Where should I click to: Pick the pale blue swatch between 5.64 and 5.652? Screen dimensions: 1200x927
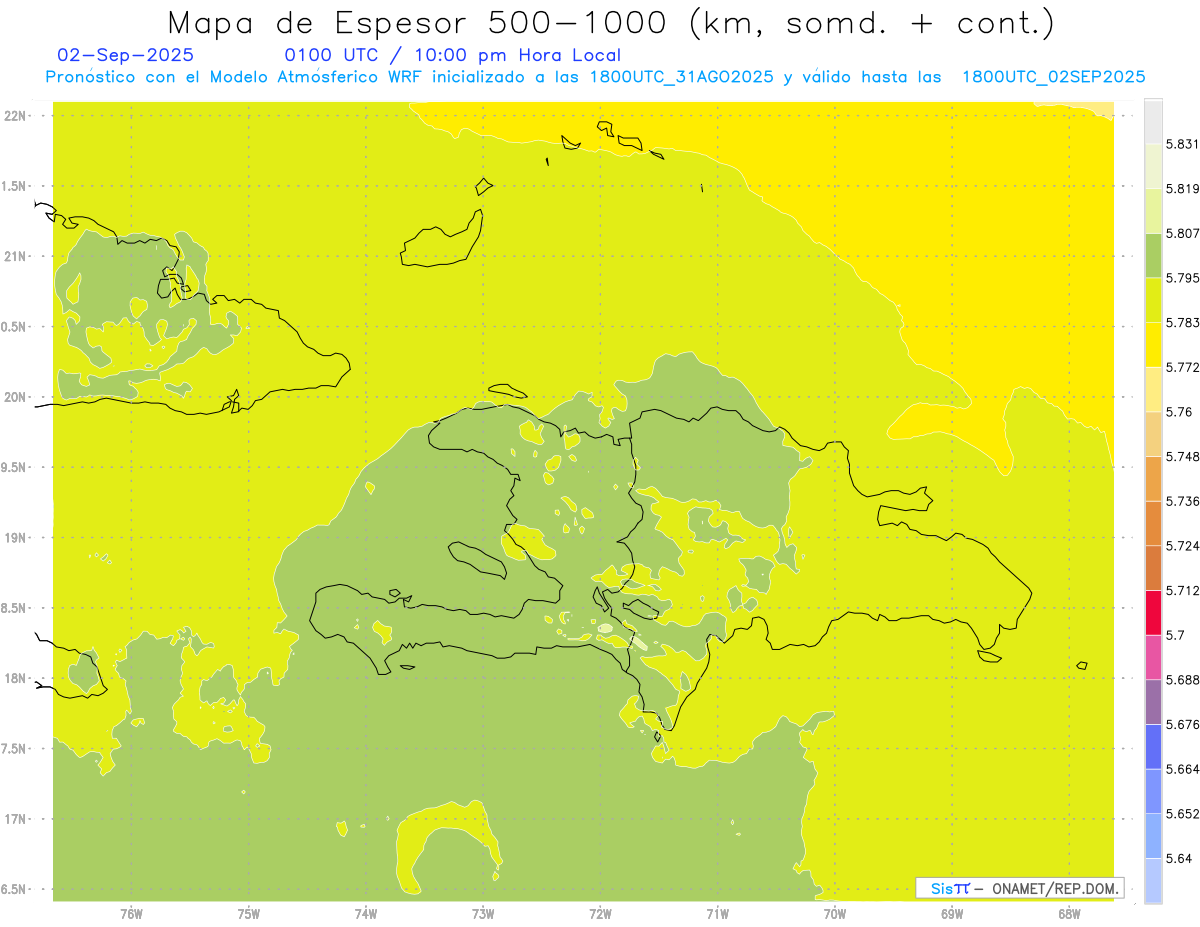click(x=1153, y=836)
